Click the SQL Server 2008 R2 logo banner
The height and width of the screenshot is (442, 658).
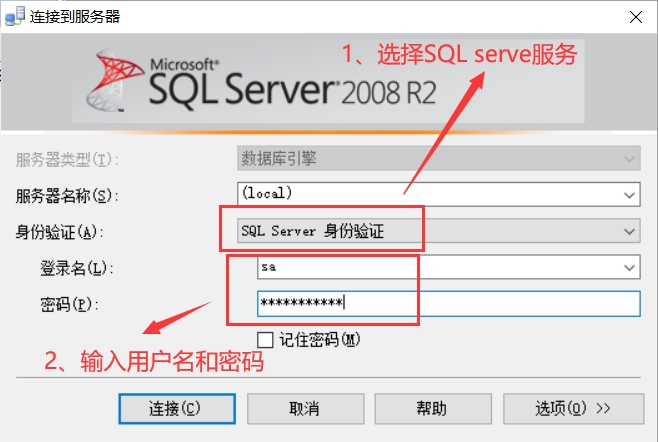pos(328,82)
